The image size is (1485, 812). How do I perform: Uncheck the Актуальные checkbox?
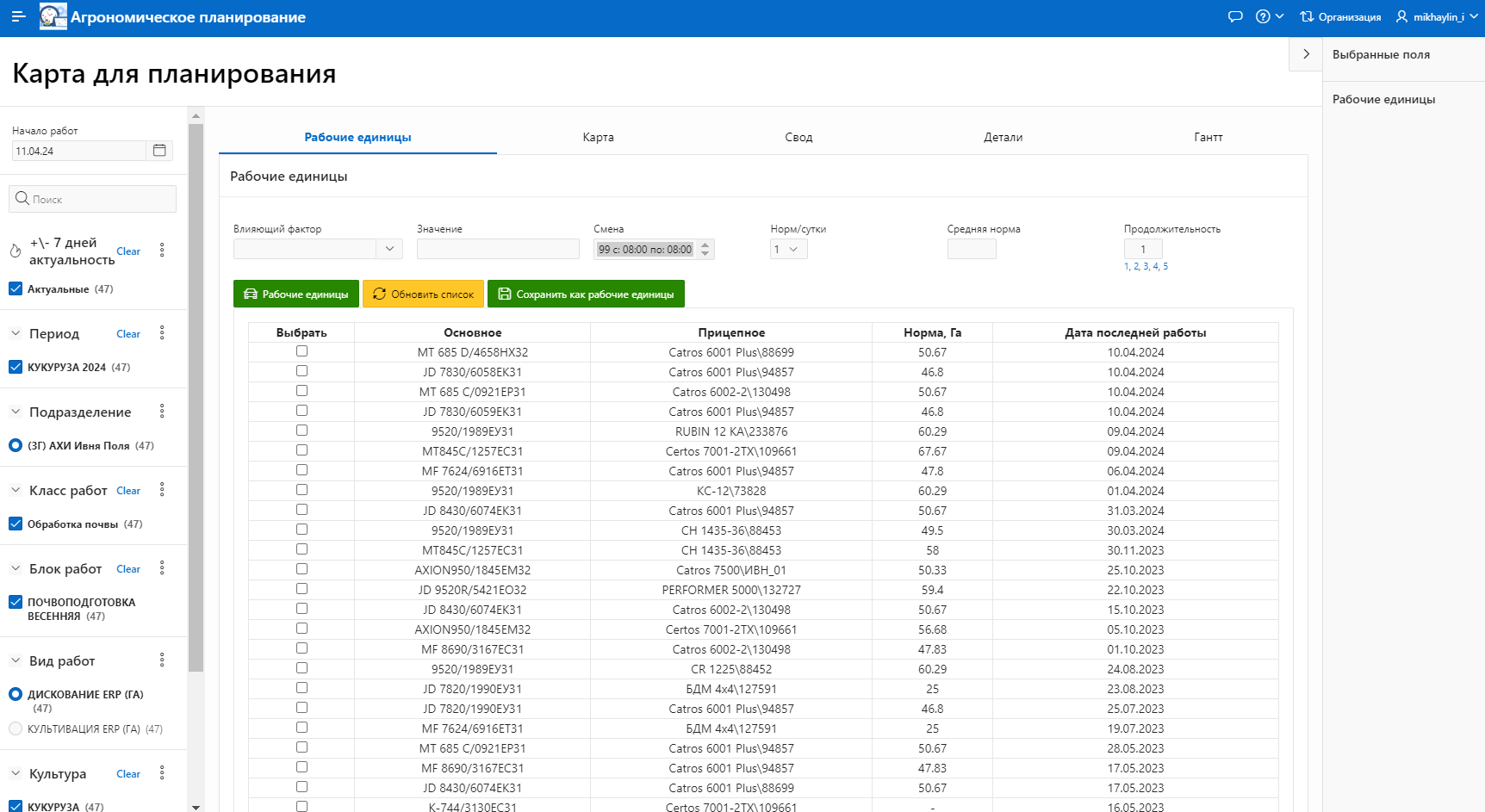click(16, 288)
